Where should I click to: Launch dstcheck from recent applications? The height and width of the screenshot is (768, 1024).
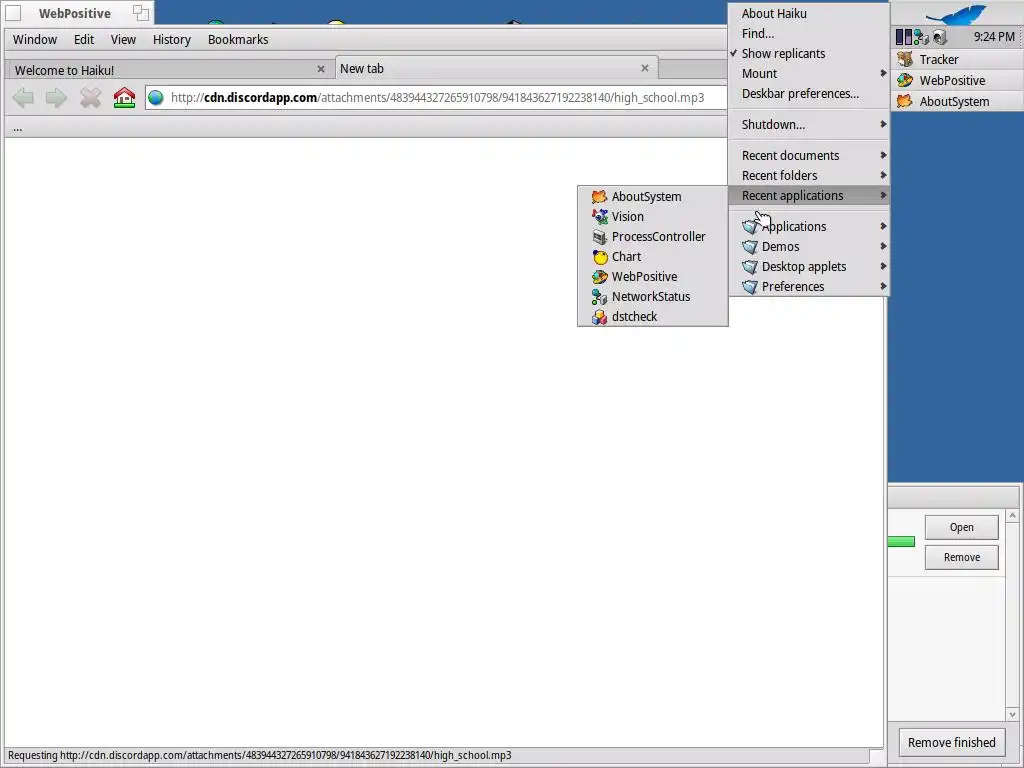(652, 317)
